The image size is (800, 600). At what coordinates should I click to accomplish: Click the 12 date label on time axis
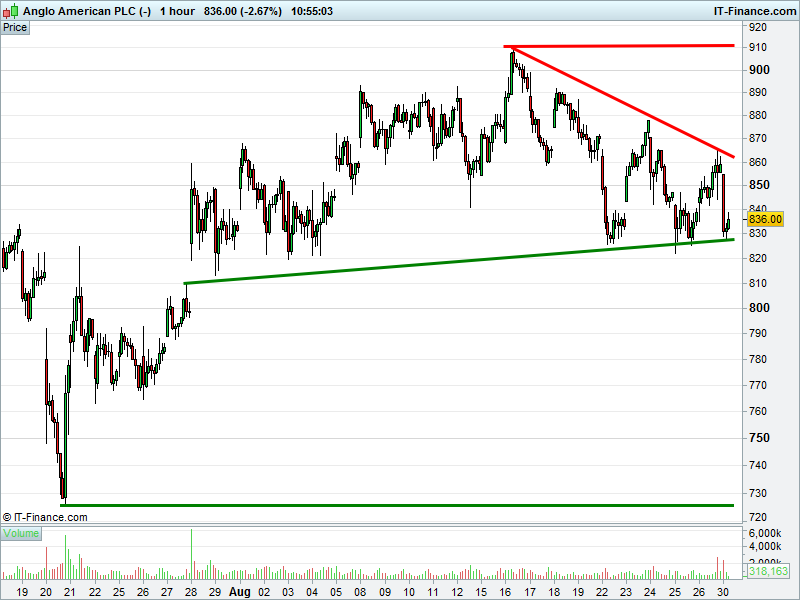pos(457,592)
